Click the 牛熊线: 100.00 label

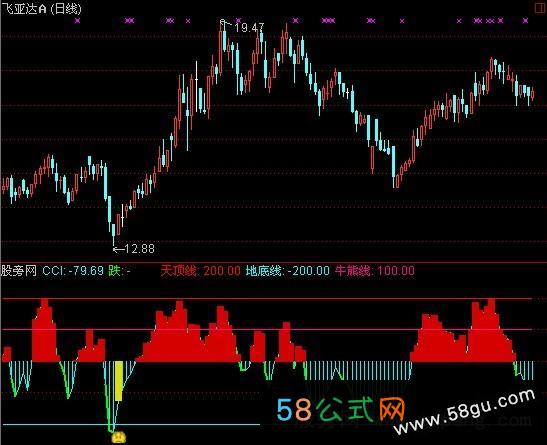click(375, 271)
